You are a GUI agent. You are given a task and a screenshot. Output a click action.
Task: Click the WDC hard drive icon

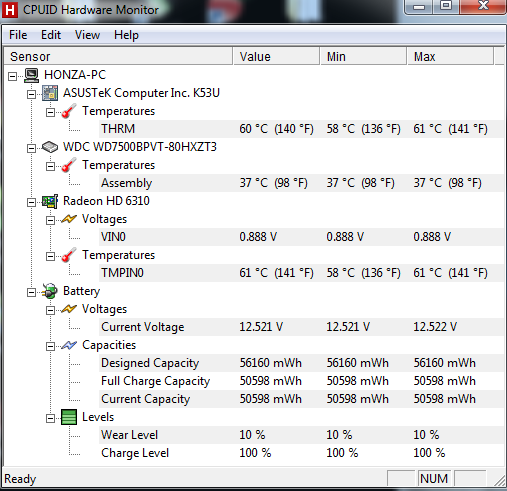(x=50, y=147)
